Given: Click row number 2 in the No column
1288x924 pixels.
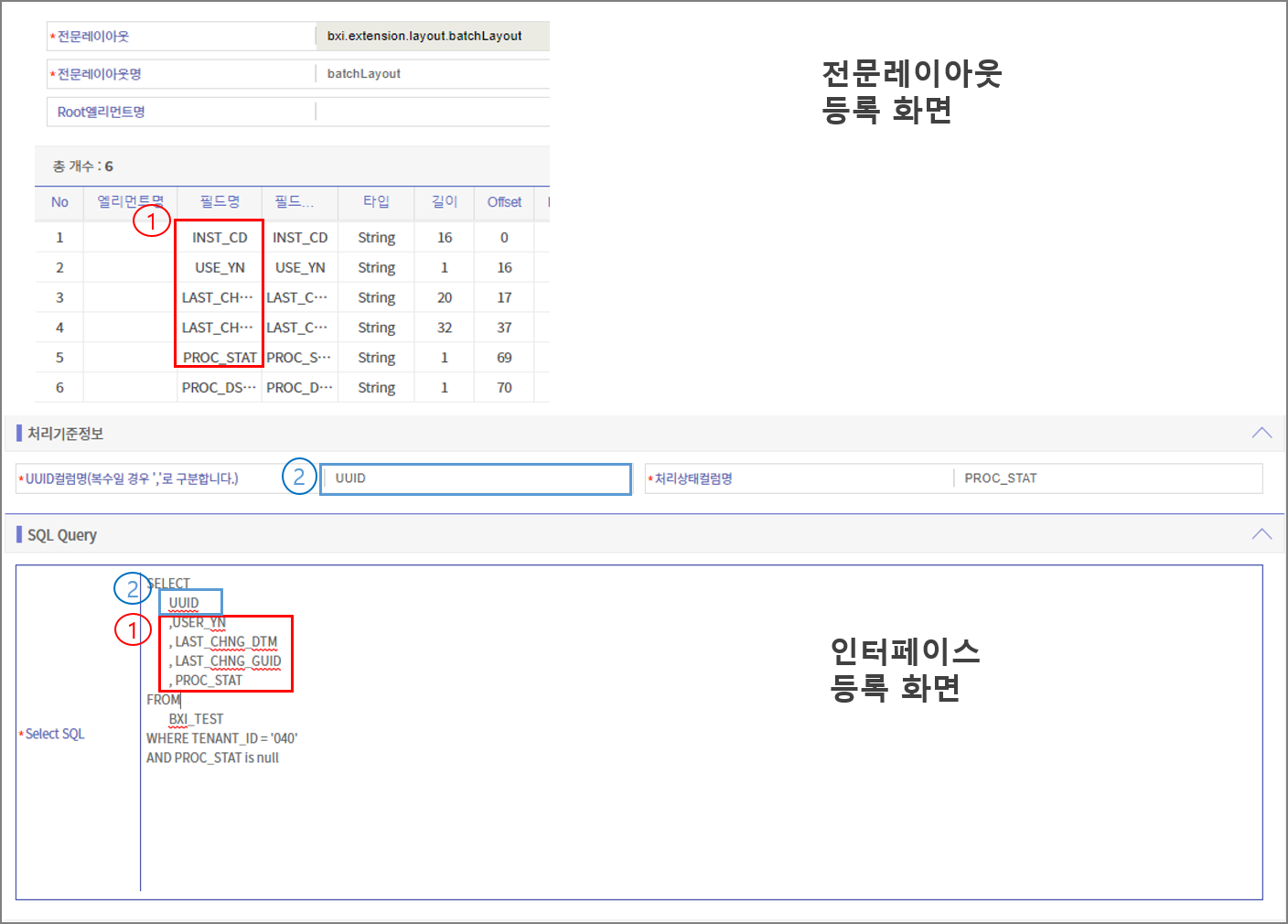Looking at the screenshot, I should (59, 268).
